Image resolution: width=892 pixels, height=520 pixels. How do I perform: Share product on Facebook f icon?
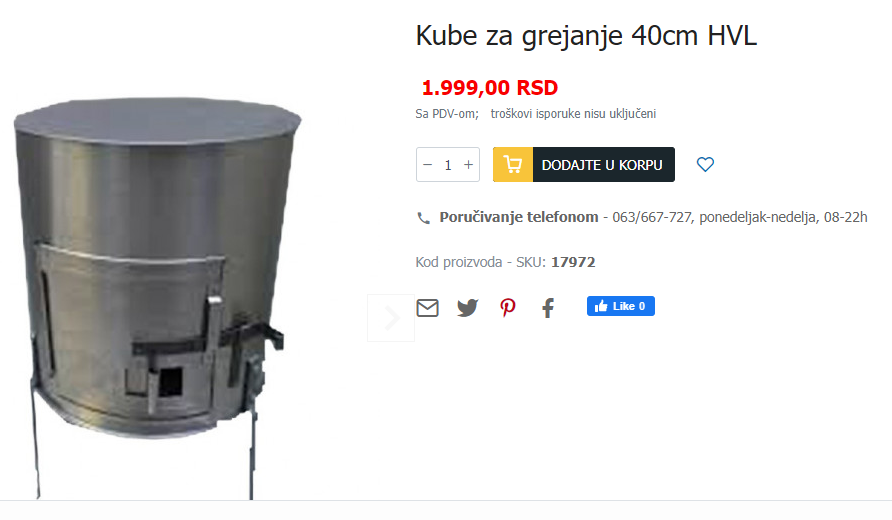pos(548,308)
